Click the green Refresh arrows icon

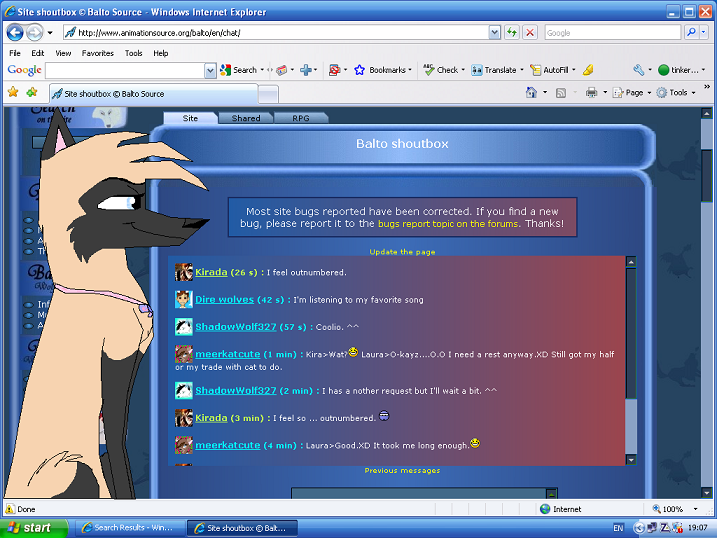(x=512, y=32)
